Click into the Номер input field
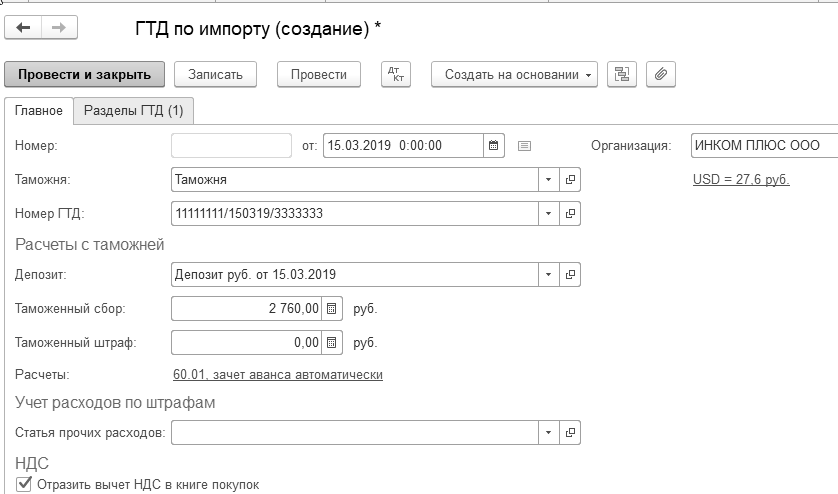Screen dimensions: 838x494 [x=231, y=146]
